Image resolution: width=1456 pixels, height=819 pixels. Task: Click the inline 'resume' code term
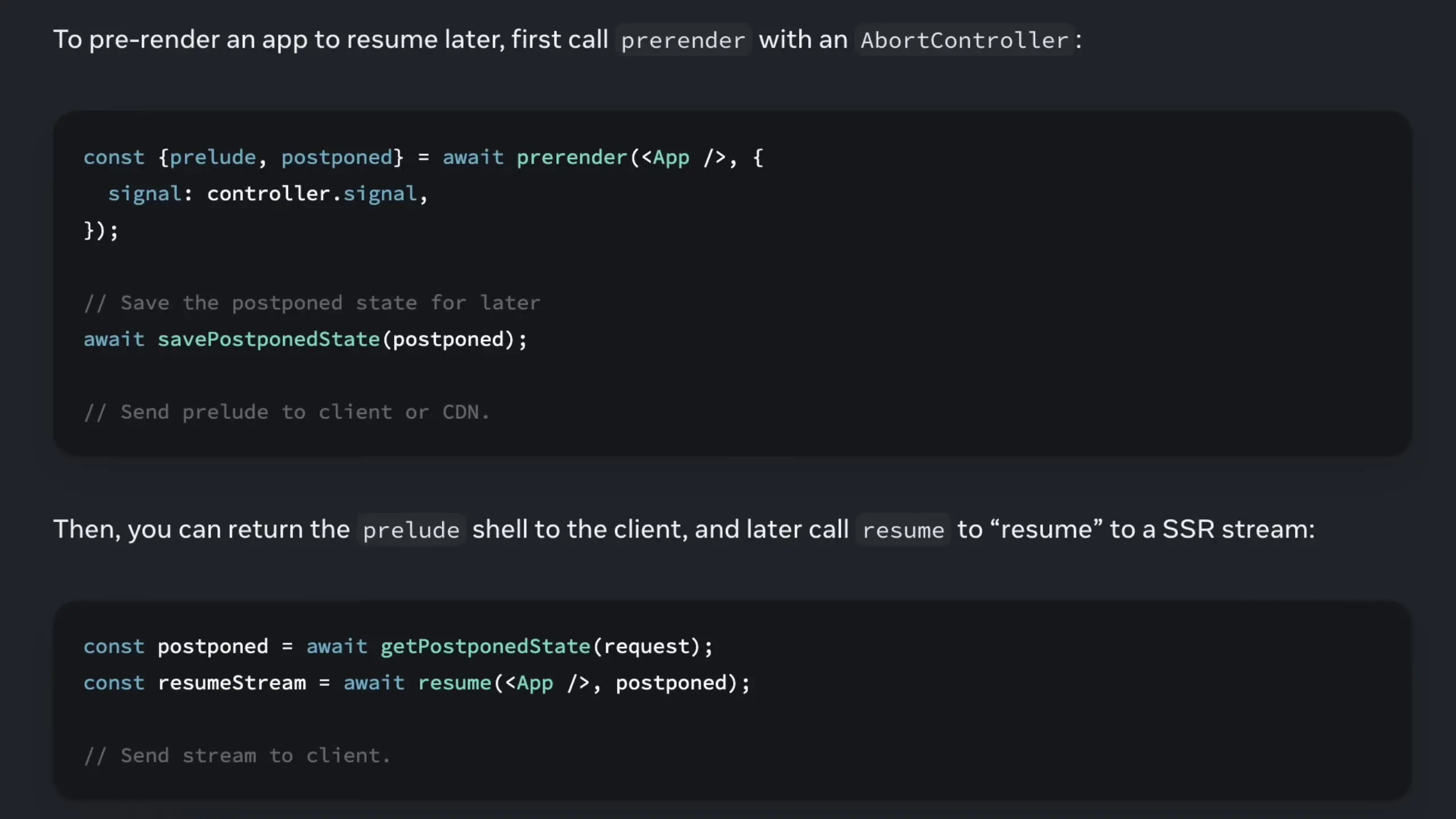pos(903,530)
